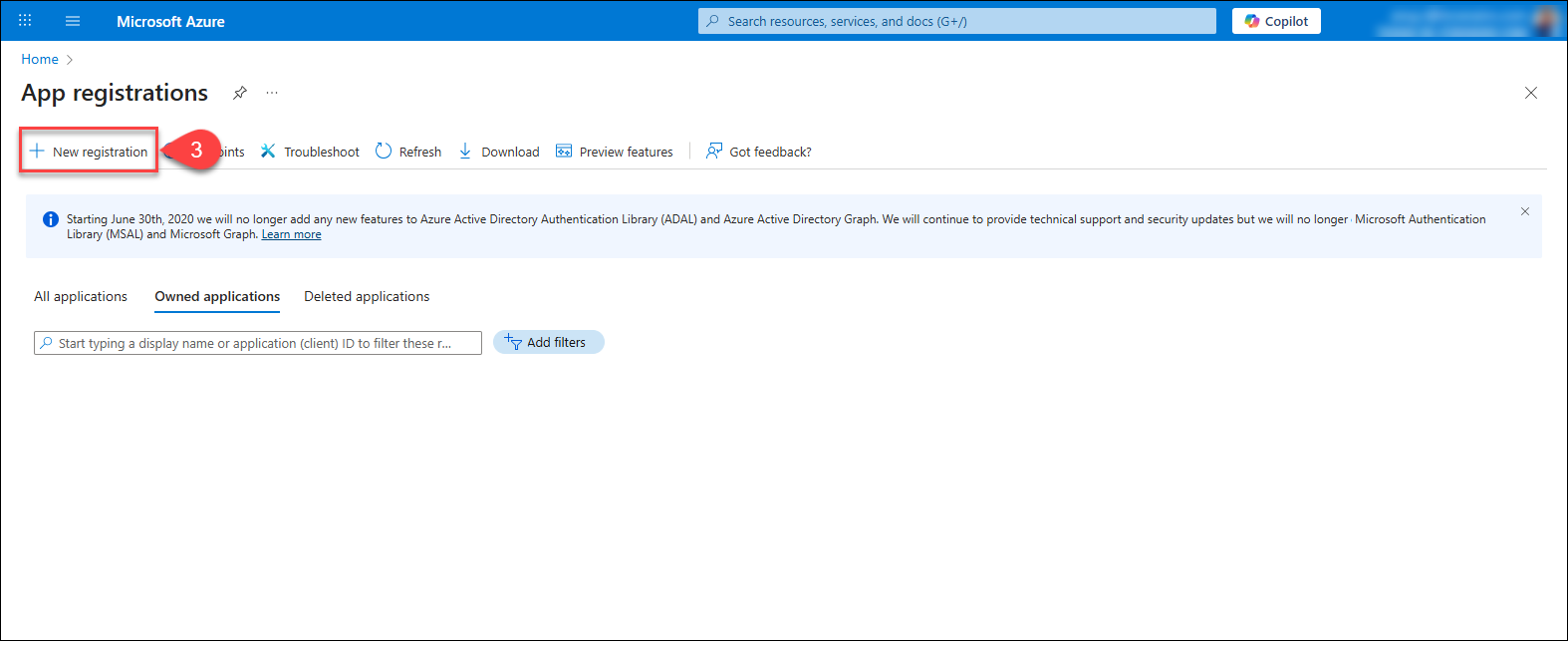
Task: Open Copilot assistant
Action: click(1276, 21)
